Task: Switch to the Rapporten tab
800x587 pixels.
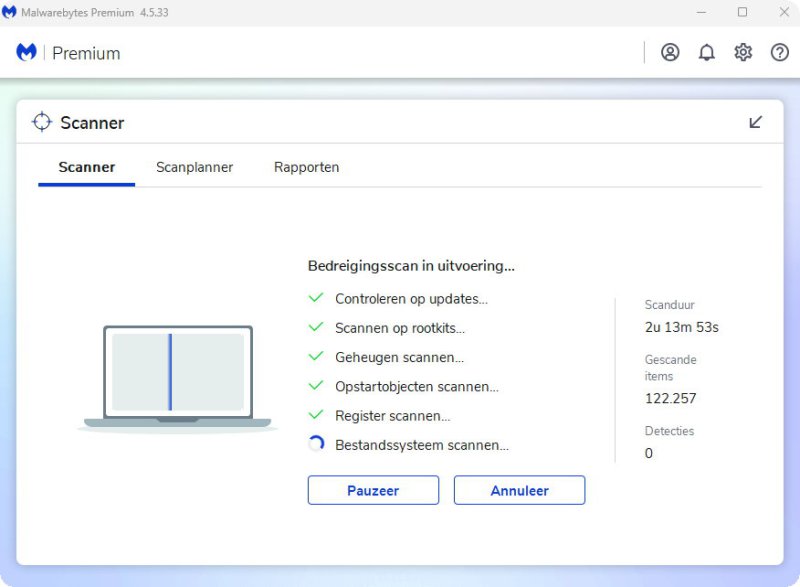Action: click(x=306, y=167)
